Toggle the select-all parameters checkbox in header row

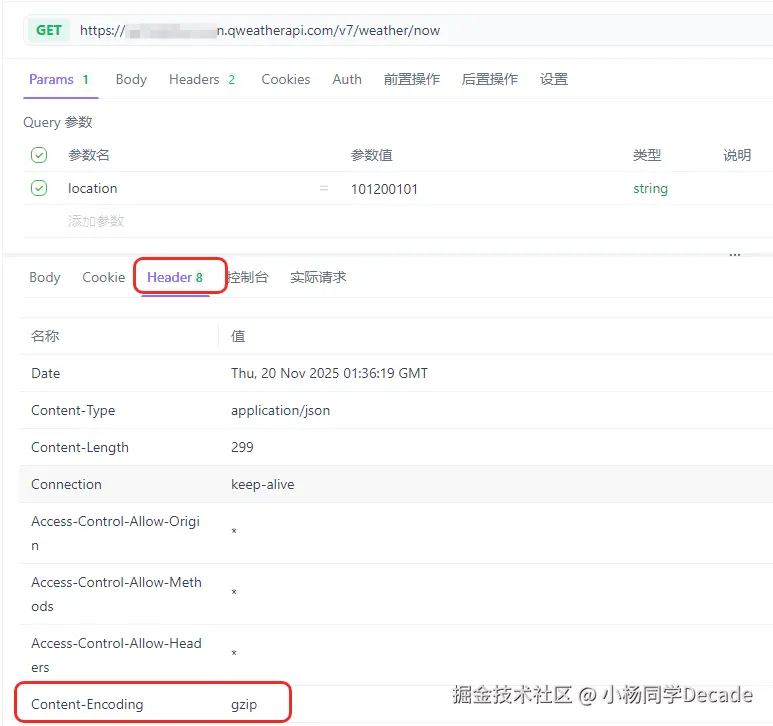[39, 155]
